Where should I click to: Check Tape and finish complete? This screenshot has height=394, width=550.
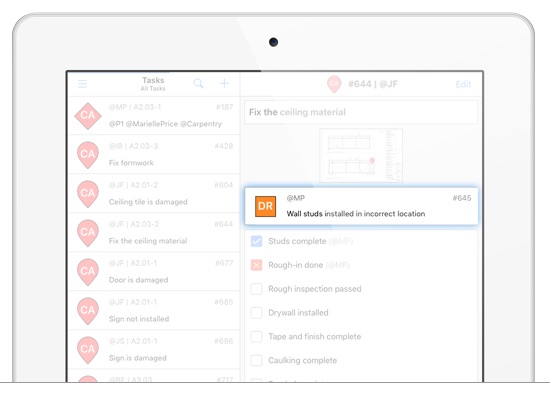[256, 336]
